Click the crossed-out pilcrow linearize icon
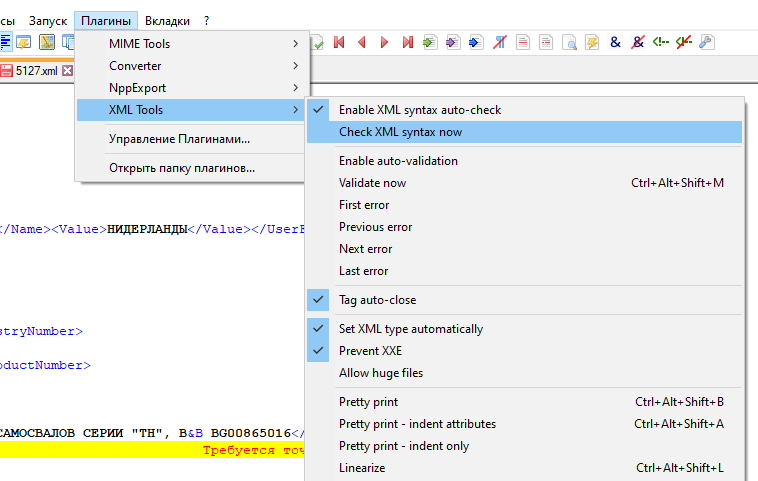Screen dimensions: 758x481 (x=499, y=43)
